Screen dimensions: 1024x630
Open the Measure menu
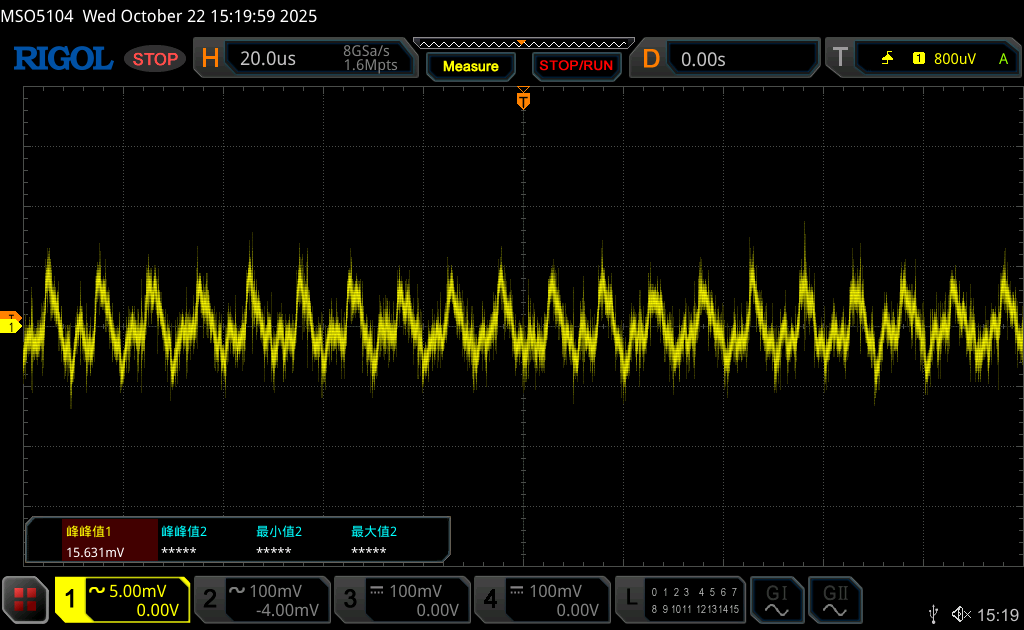(x=470, y=66)
